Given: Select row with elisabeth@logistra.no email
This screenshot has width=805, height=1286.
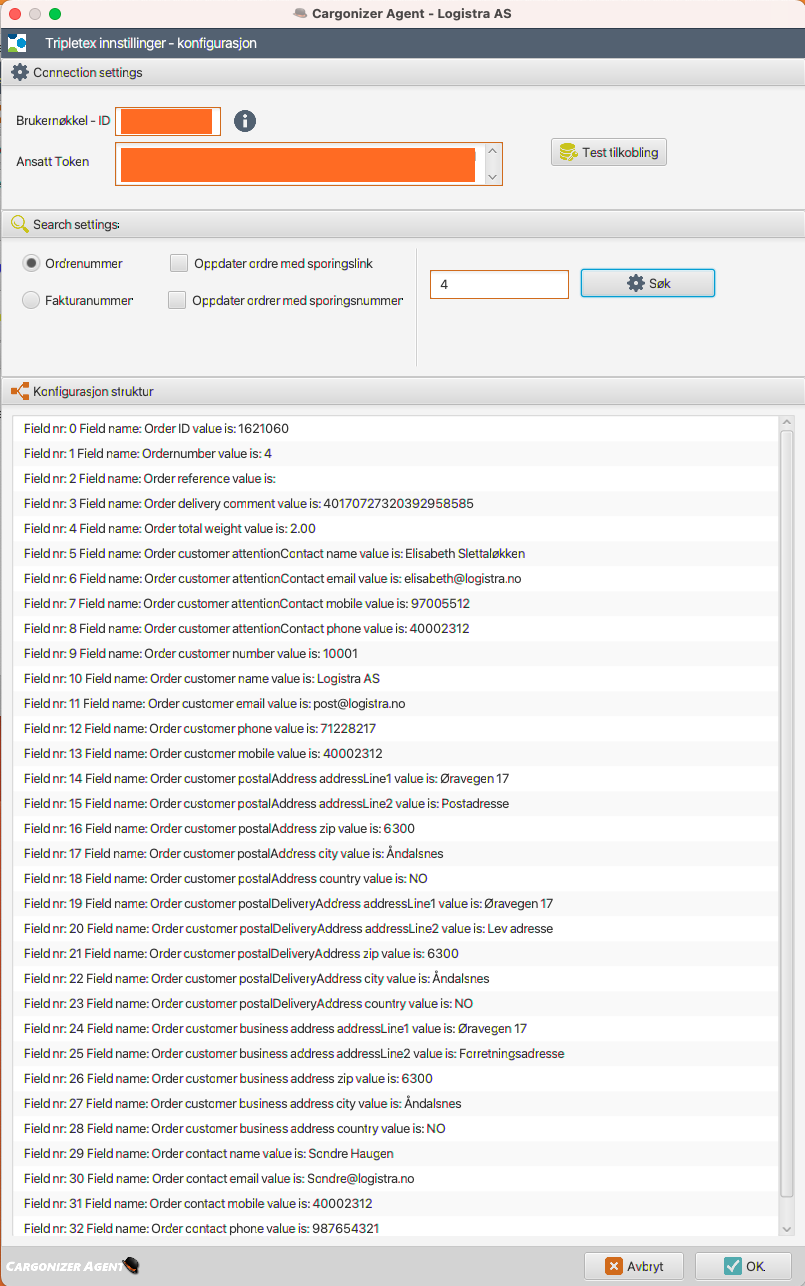Looking at the screenshot, I should pyautogui.click(x=396, y=578).
